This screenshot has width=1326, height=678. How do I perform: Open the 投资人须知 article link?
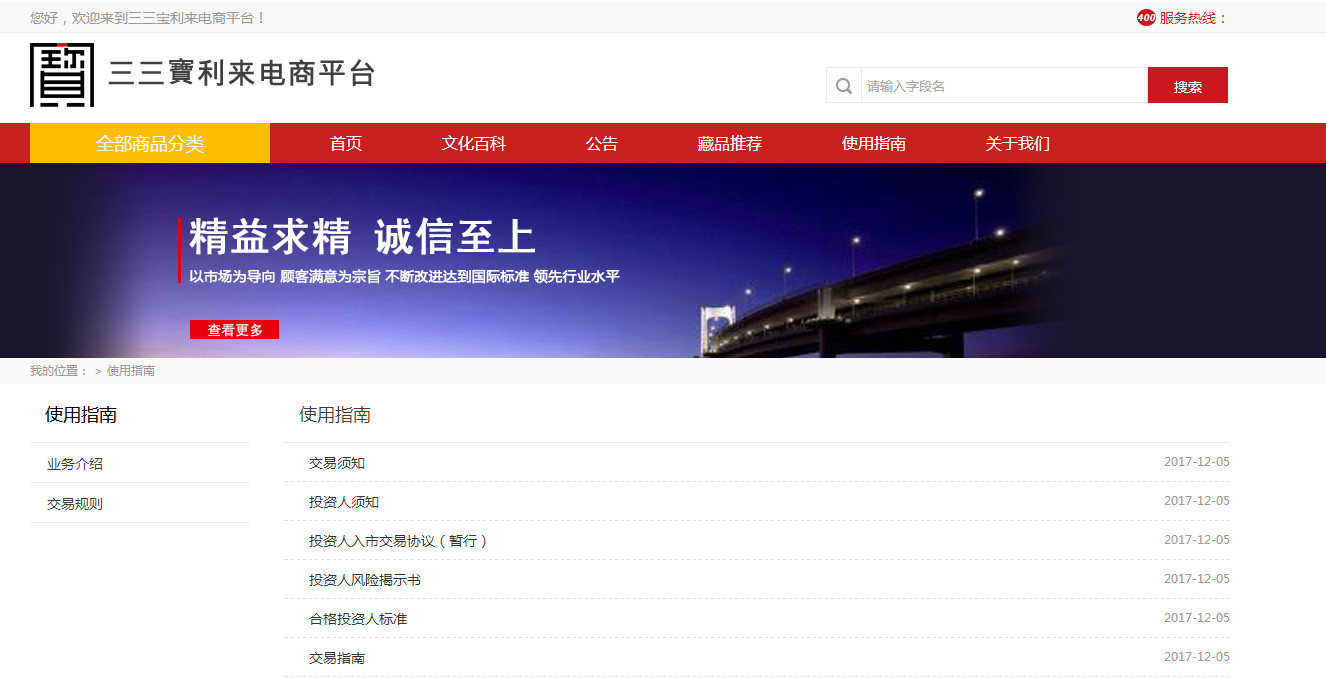pyautogui.click(x=344, y=502)
